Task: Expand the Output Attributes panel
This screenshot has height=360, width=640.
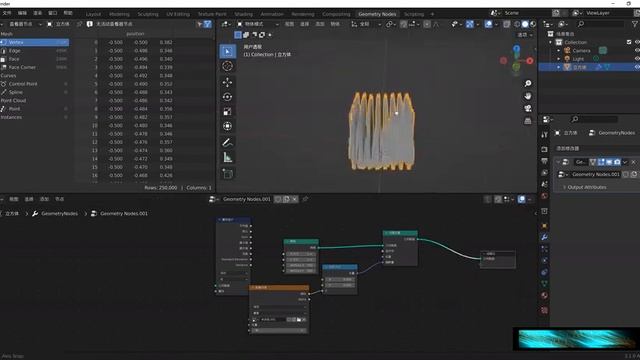Action: click(587, 187)
